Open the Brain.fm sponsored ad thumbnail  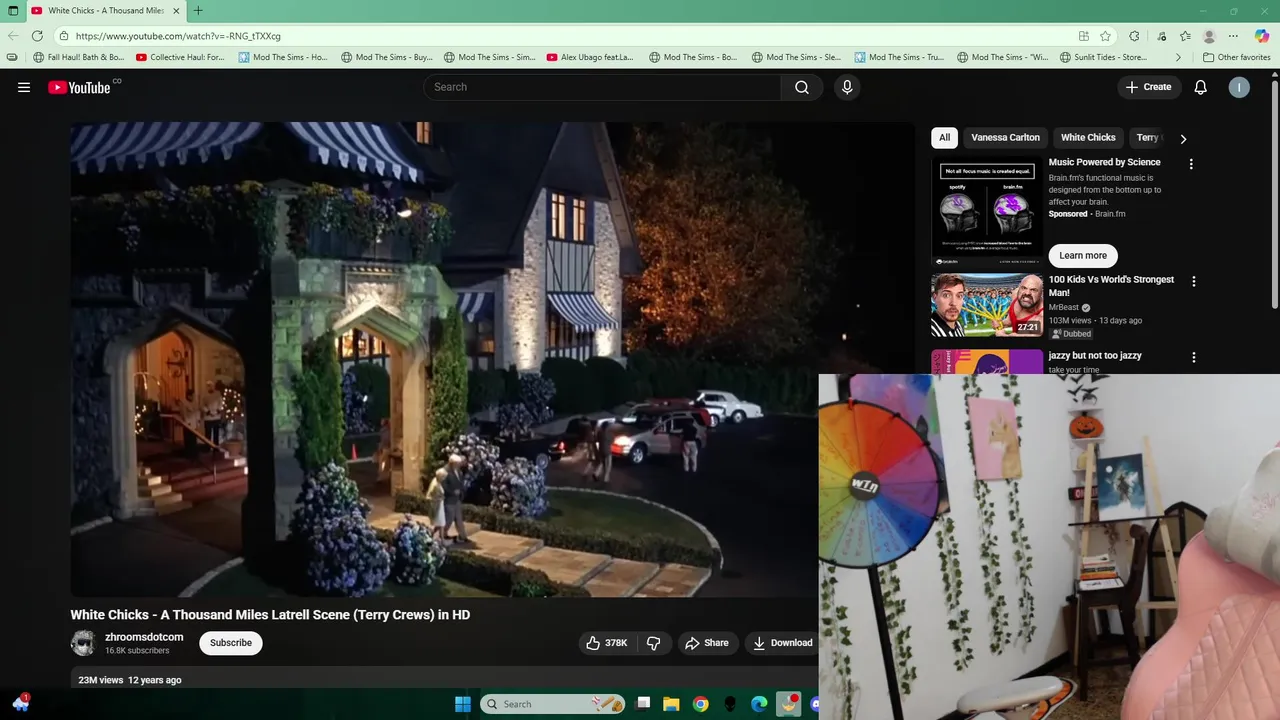pos(987,209)
